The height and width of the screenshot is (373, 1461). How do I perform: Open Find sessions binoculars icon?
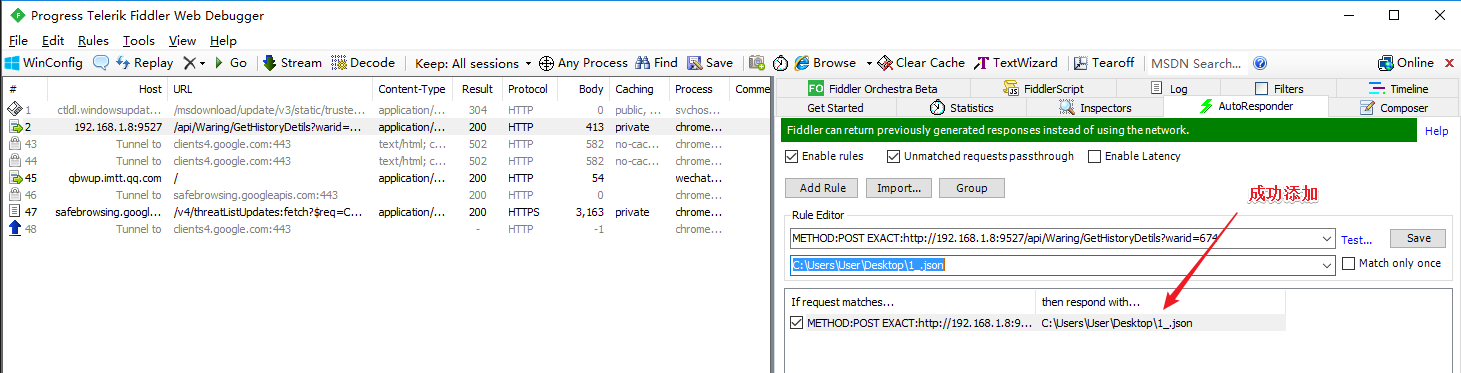coord(643,62)
